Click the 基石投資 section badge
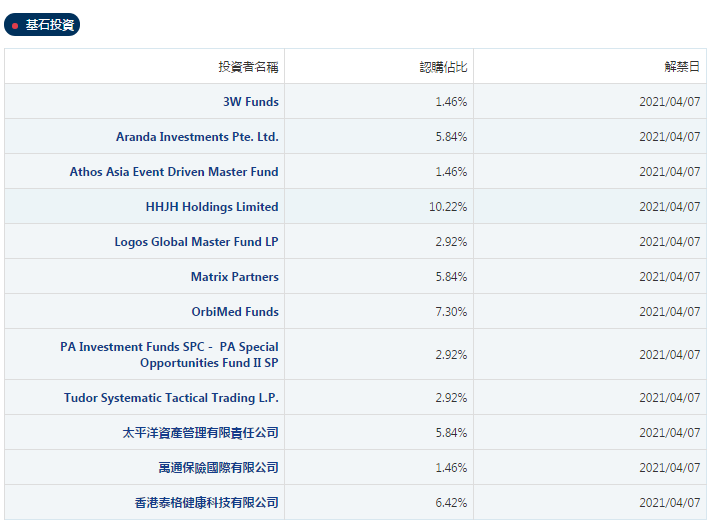713x531 pixels. click(42, 25)
